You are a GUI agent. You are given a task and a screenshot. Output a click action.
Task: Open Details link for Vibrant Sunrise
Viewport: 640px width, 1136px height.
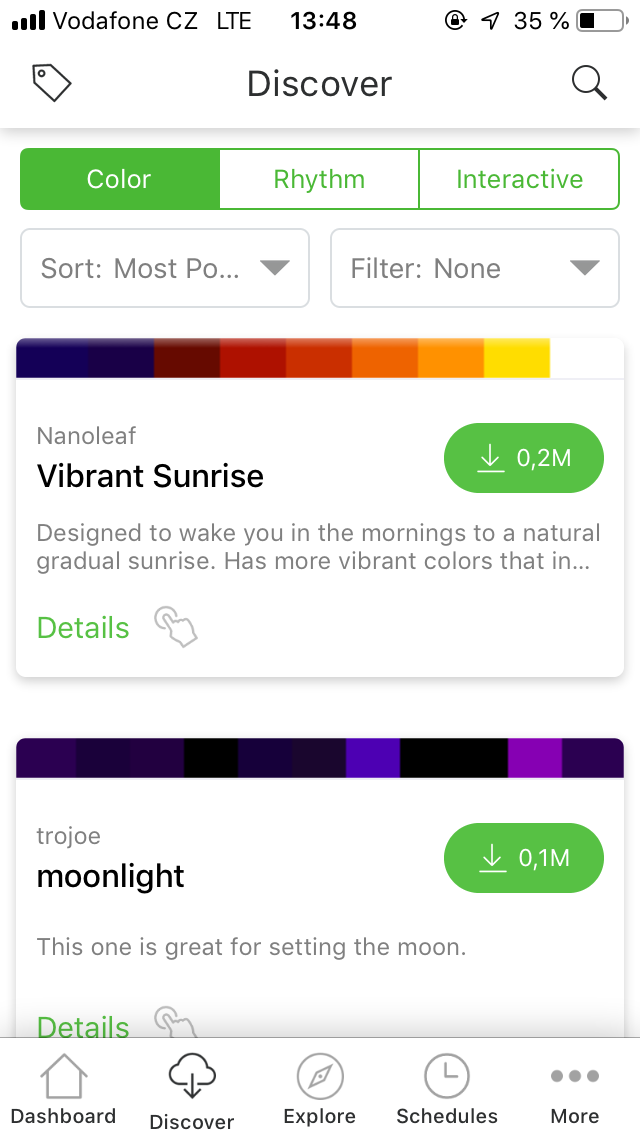pos(83,628)
